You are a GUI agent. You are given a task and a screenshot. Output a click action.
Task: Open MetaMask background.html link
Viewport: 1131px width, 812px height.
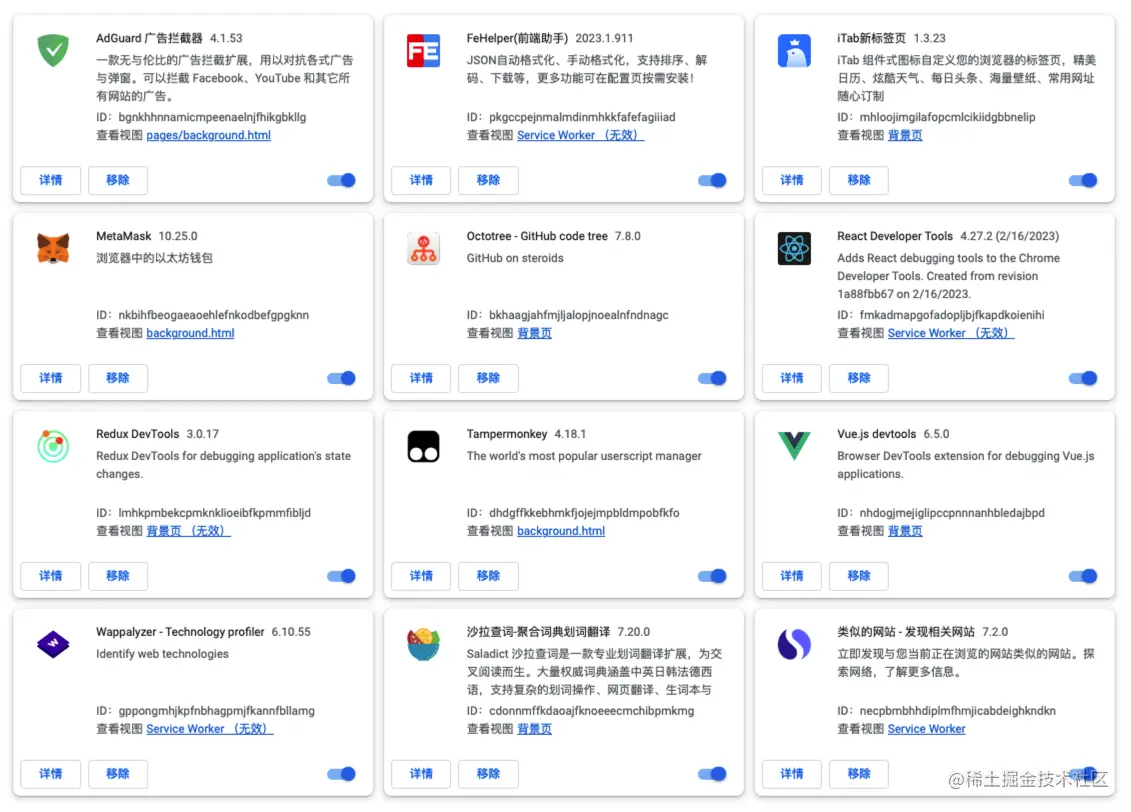pyautogui.click(x=190, y=333)
